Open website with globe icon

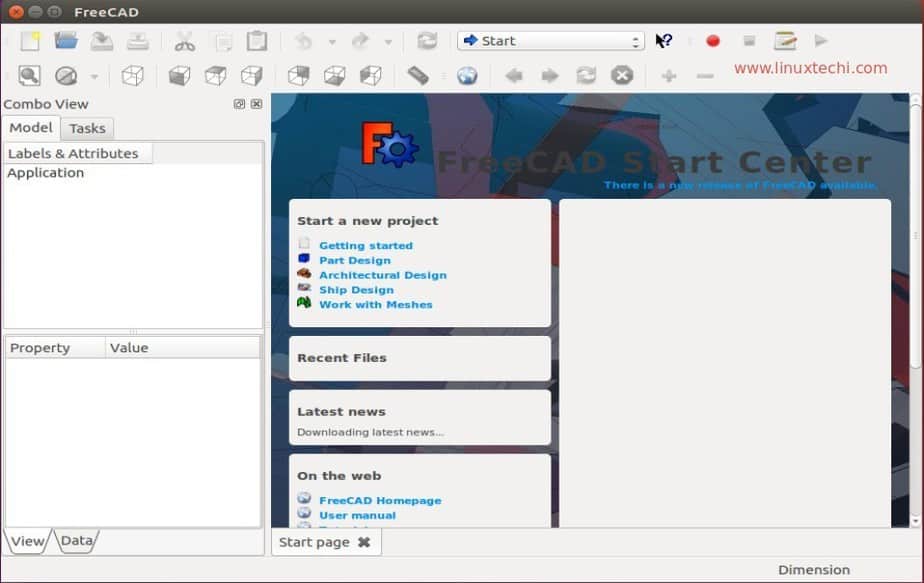click(467, 75)
